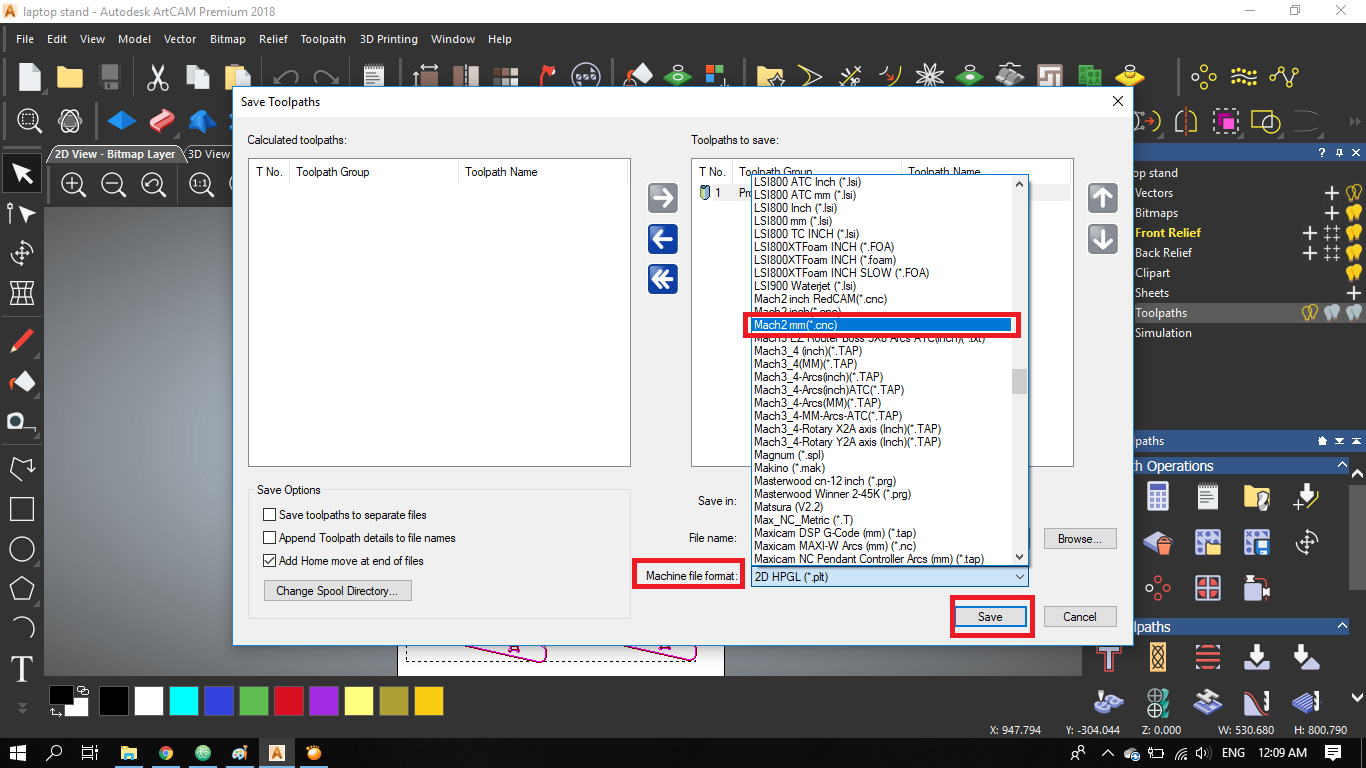The image size is (1366, 768).
Task: Toggle Back Relief visibility light bulb
Action: click(x=1355, y=253)
